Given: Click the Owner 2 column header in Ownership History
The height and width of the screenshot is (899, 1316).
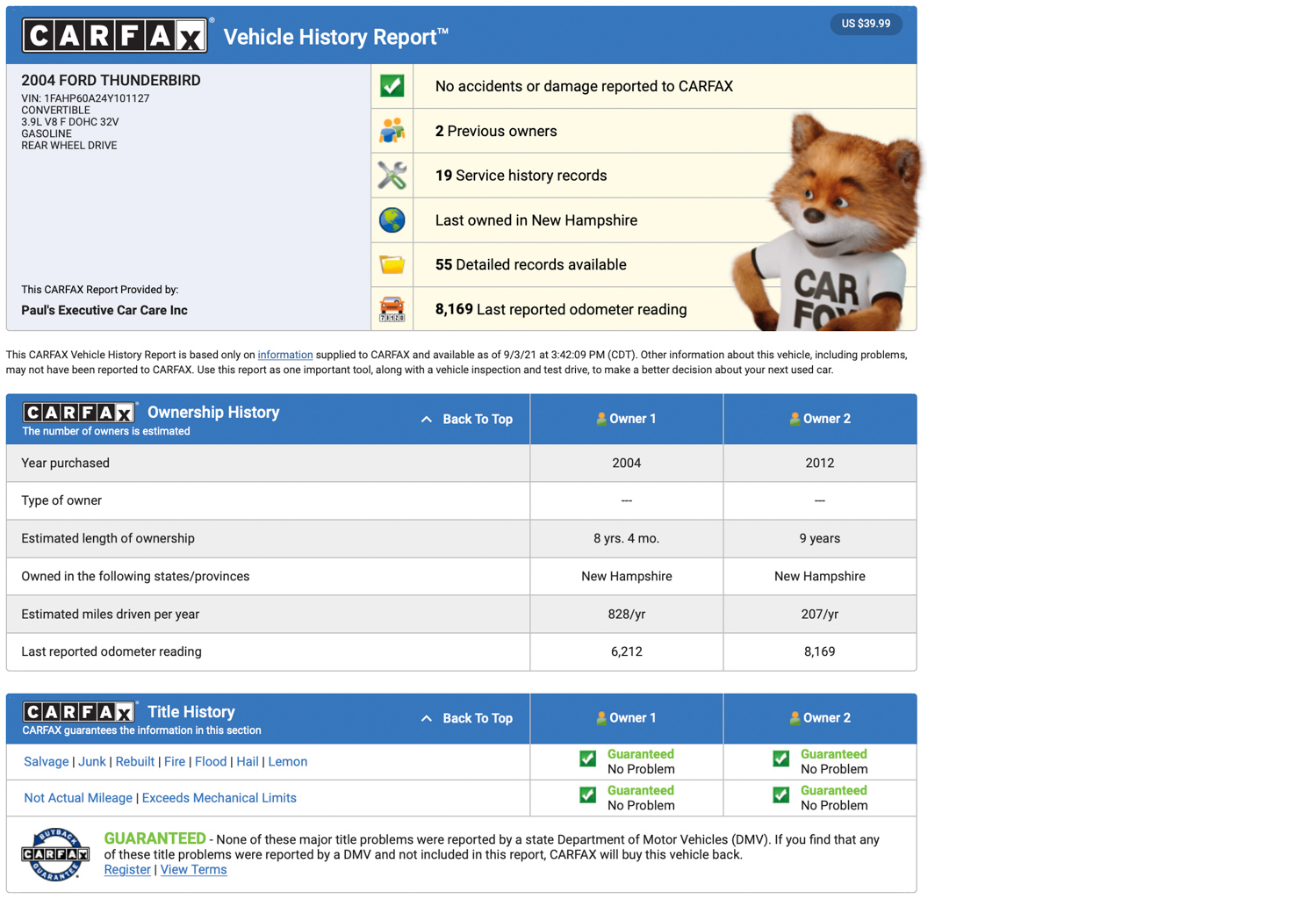Looking at the screenshot, I should click(x=820, y=419).
